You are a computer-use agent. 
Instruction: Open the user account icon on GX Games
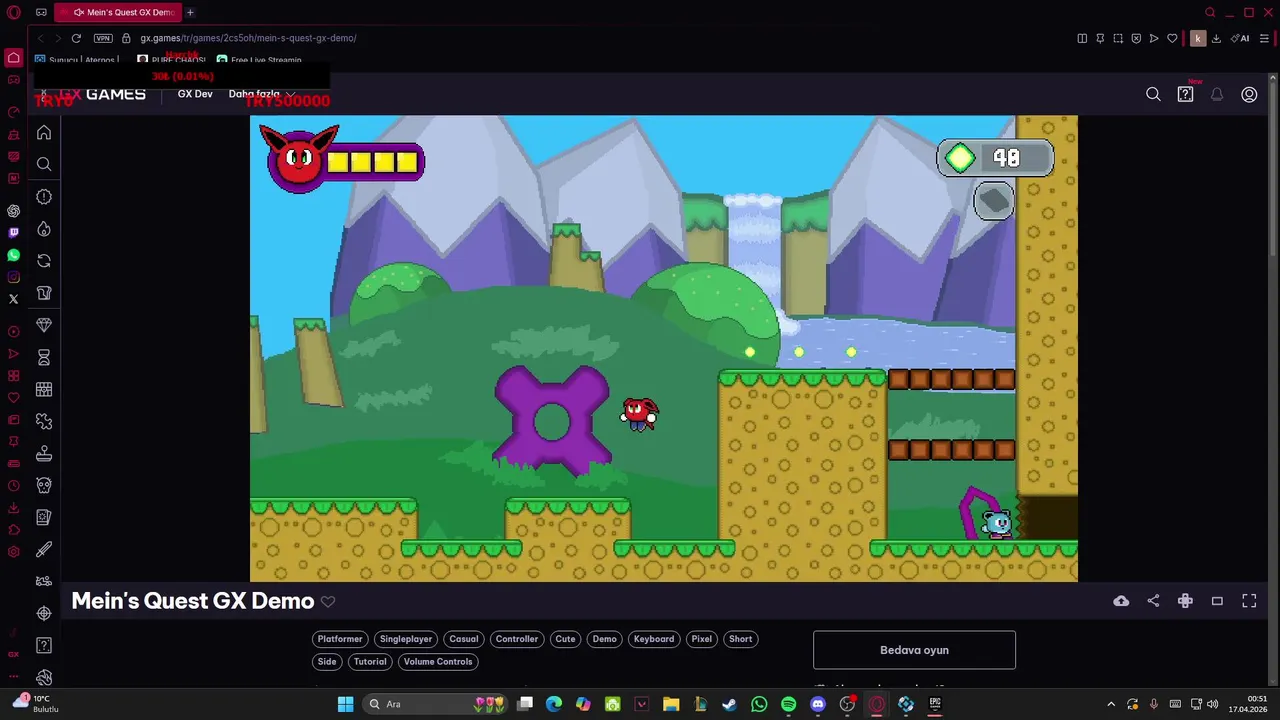(1249, 94)
